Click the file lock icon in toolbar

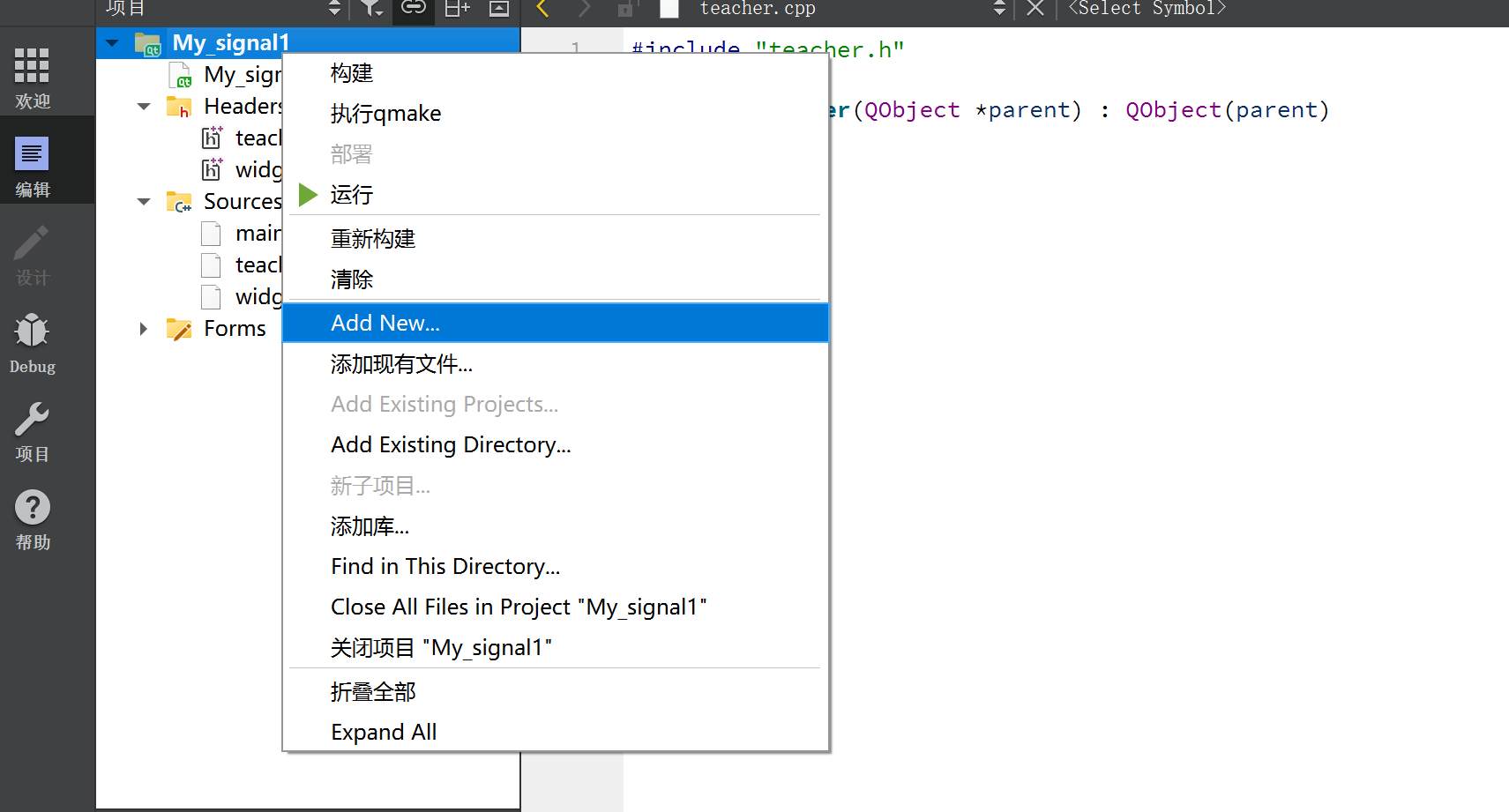click(626, 9)
